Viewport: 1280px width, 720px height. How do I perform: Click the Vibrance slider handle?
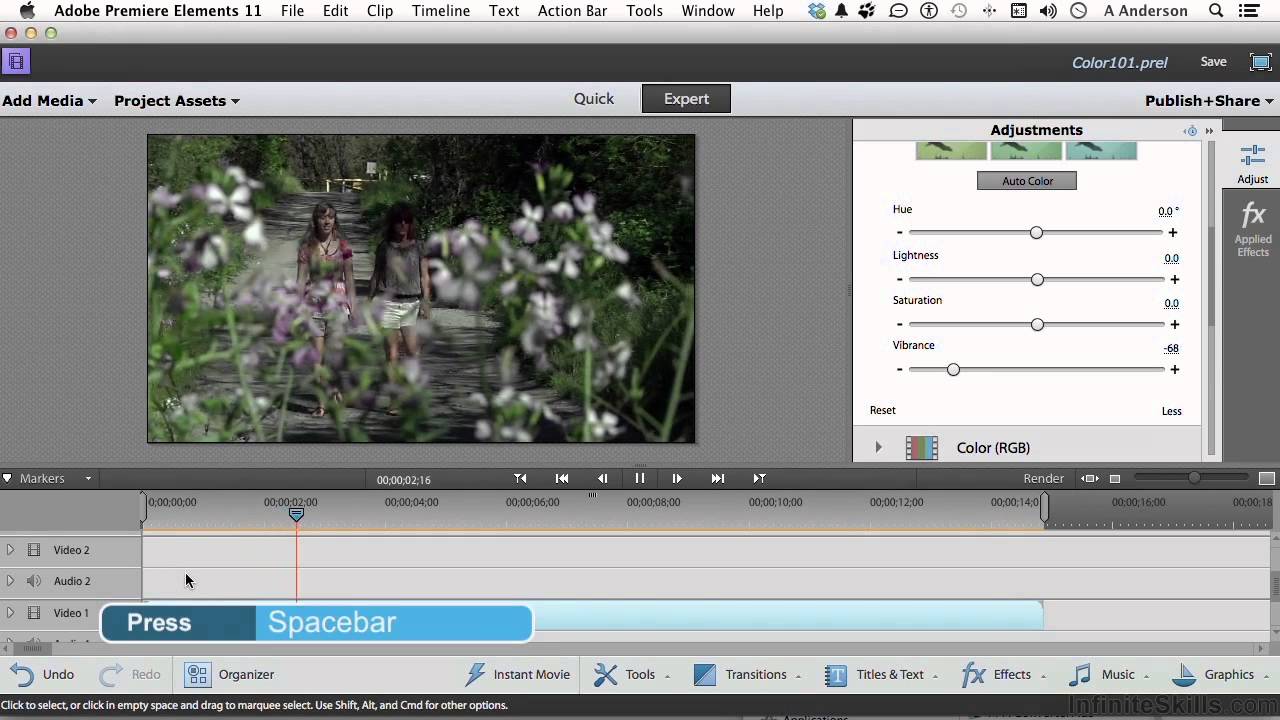pyautogui.click(x=953, y=370)
